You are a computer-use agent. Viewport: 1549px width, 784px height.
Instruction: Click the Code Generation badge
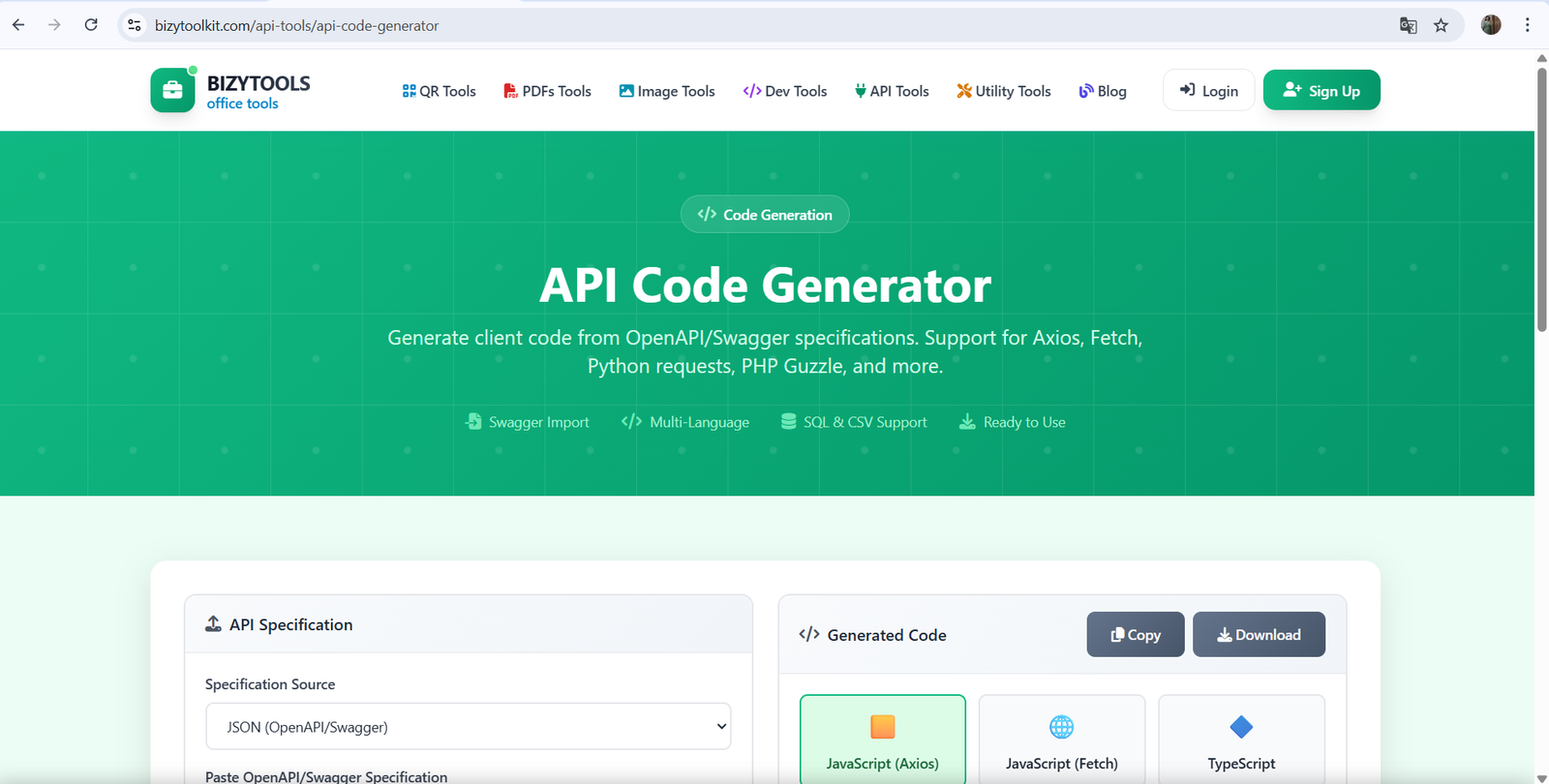coord(765,214)
